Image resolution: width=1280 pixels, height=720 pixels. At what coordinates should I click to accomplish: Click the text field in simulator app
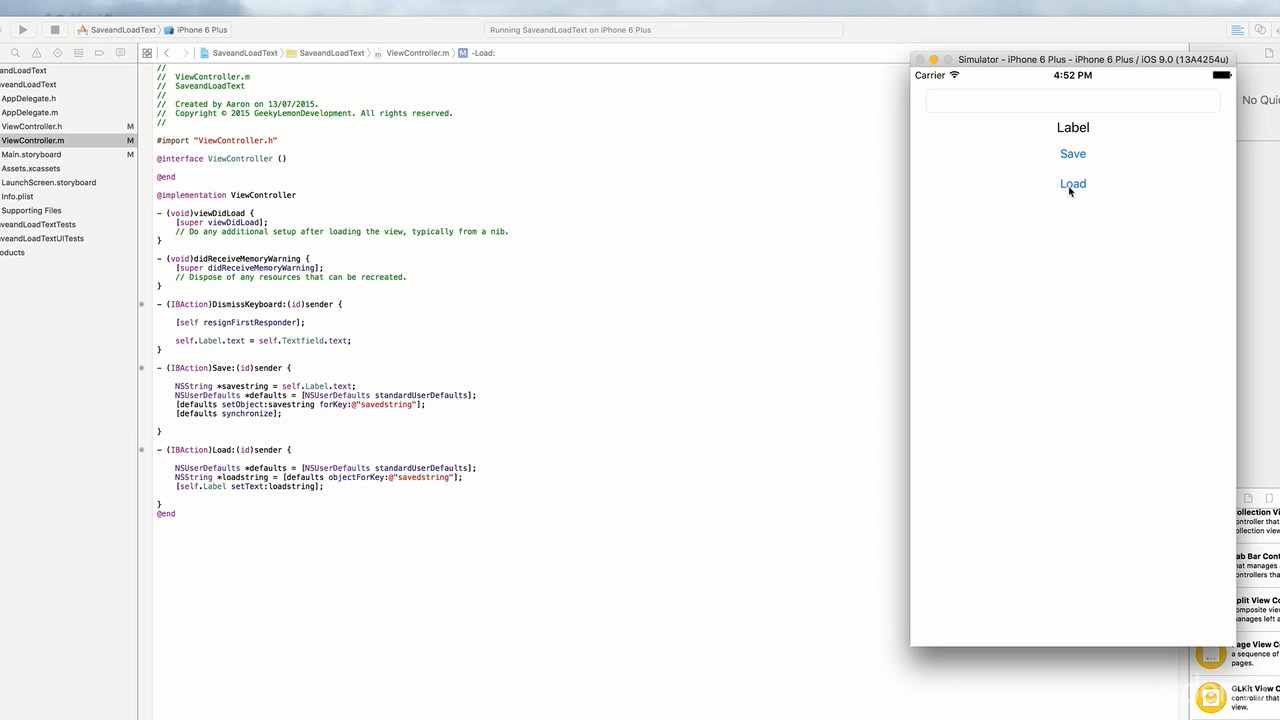pyautogui.click(x=1073, y=101)
